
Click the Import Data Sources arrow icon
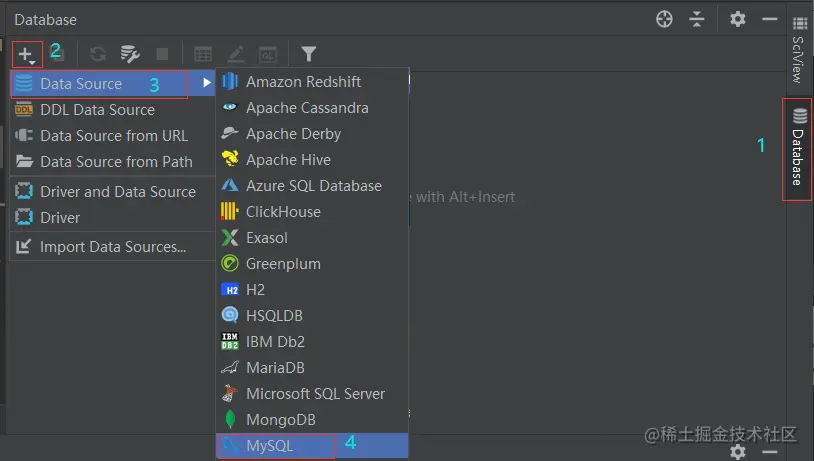pyautogui.click(x=23, y=246)
